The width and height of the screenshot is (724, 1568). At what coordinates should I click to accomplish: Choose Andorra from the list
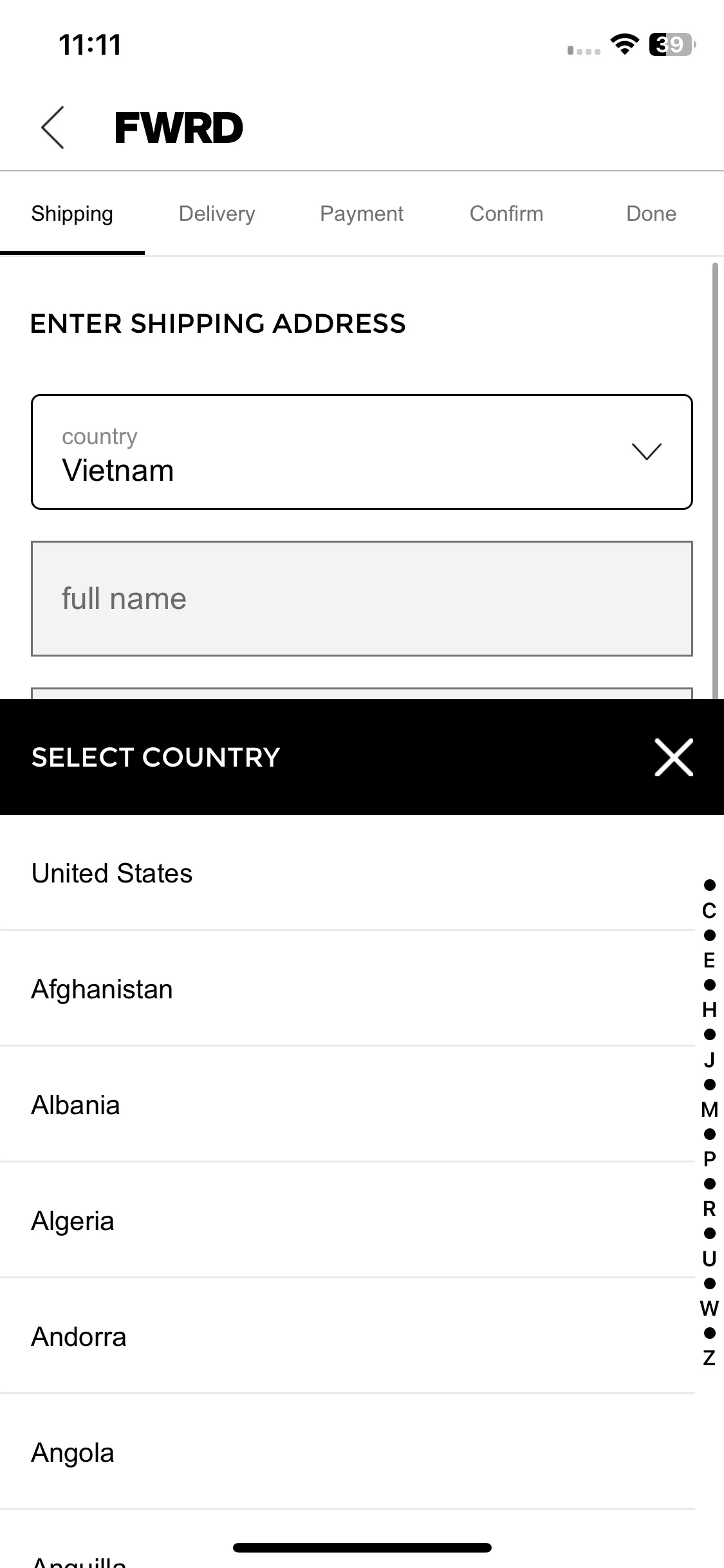(x=348, y=1336)
